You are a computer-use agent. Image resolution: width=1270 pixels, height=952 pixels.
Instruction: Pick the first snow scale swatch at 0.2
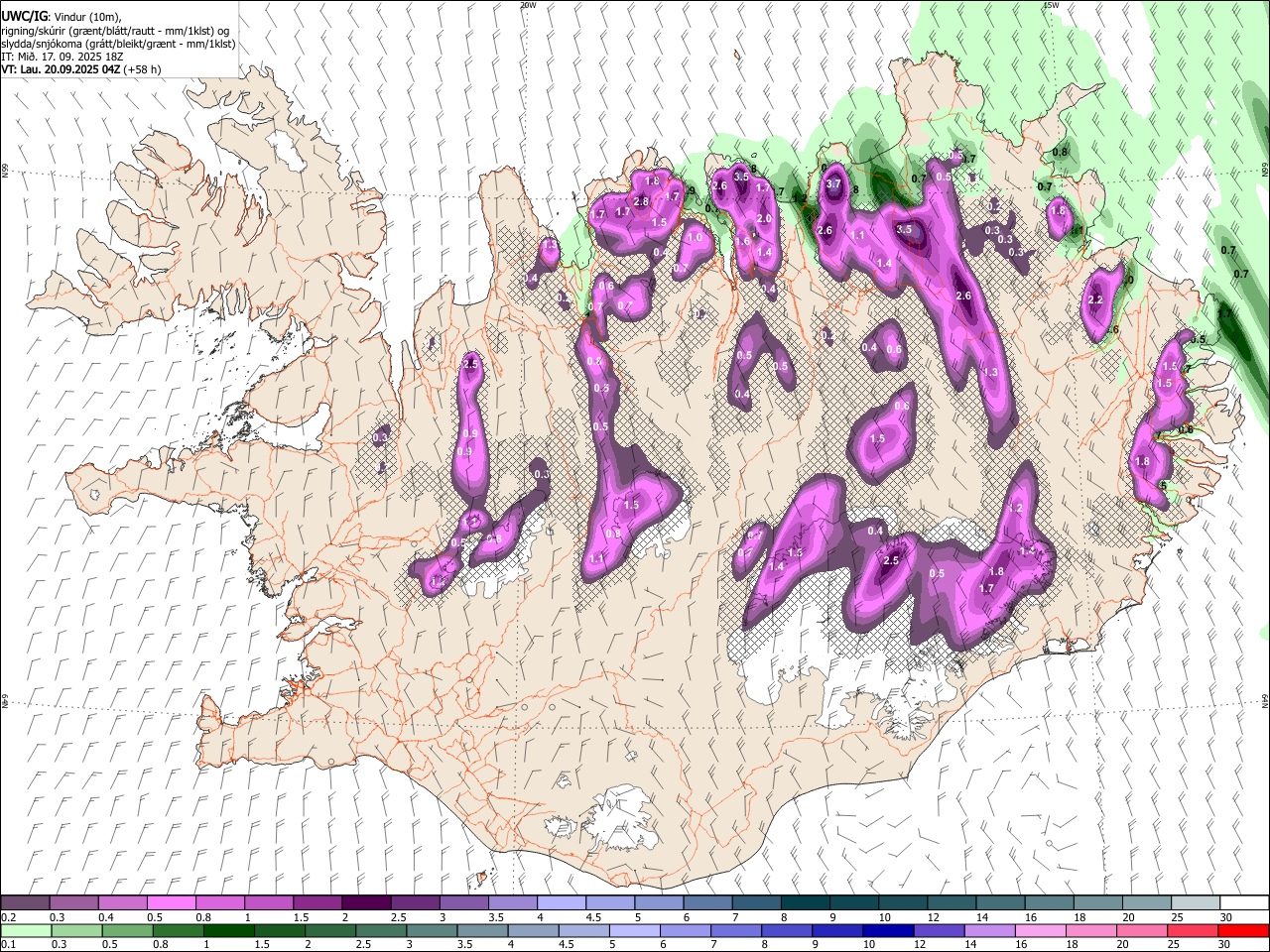click(25, 902)
